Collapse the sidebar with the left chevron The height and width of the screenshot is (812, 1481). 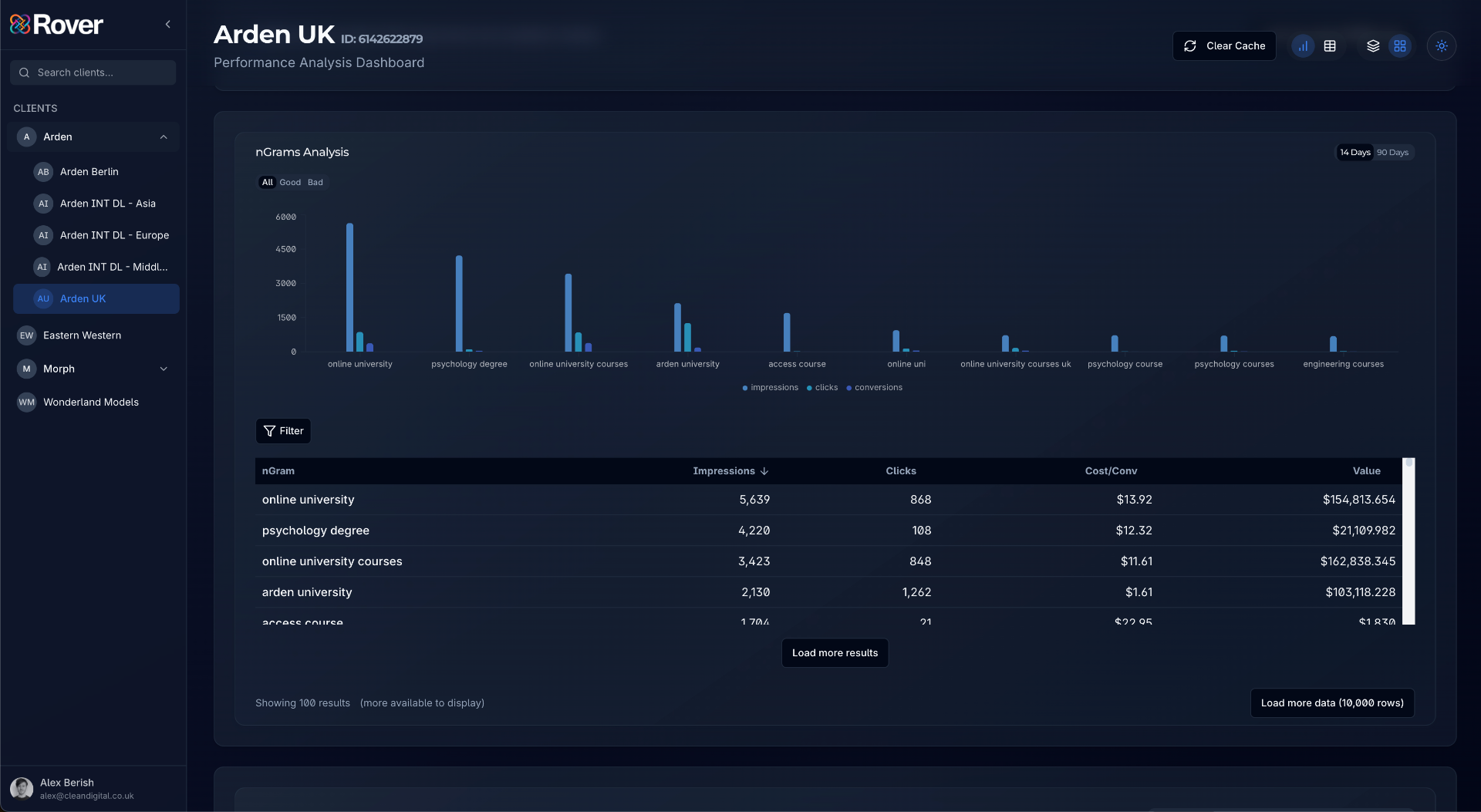(167, 25)
